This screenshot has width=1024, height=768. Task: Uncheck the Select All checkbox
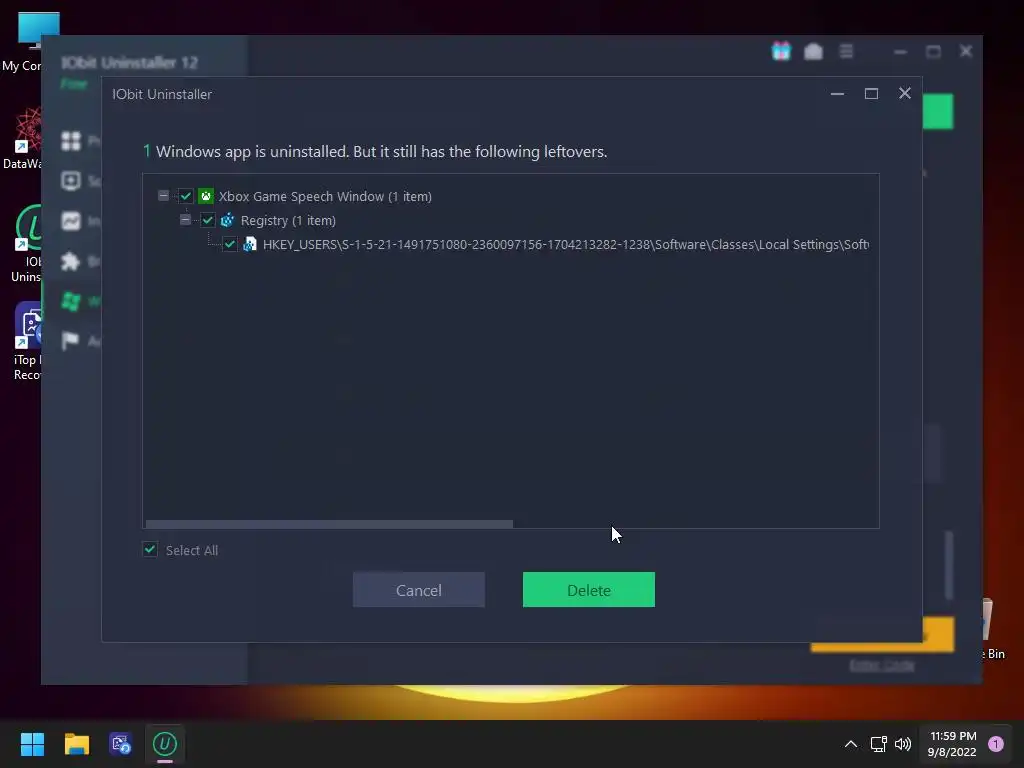[x=150, y=549]
